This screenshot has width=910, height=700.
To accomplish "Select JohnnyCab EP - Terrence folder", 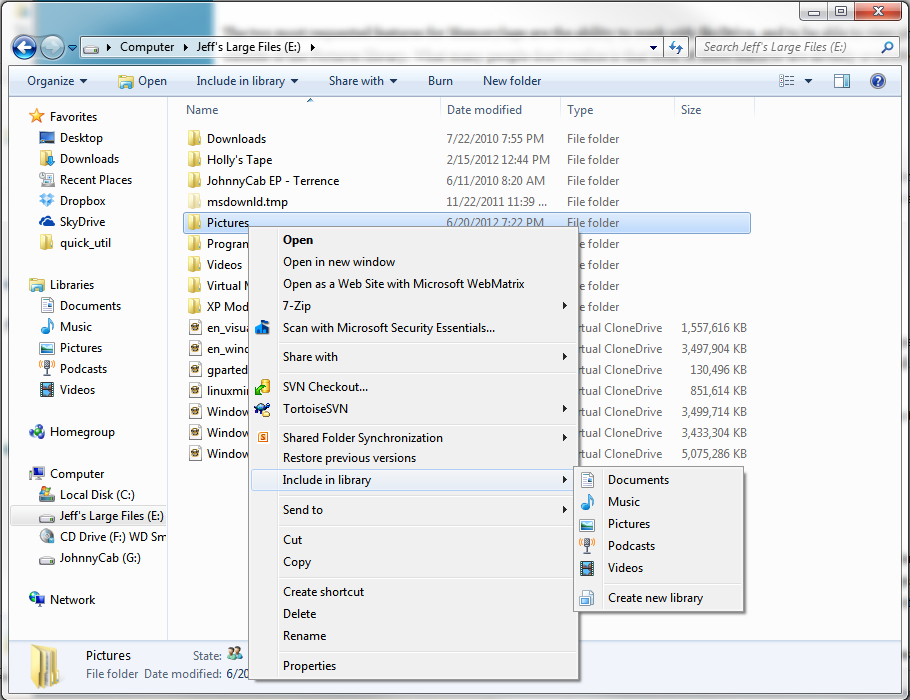I will click(x=273, y=181).
